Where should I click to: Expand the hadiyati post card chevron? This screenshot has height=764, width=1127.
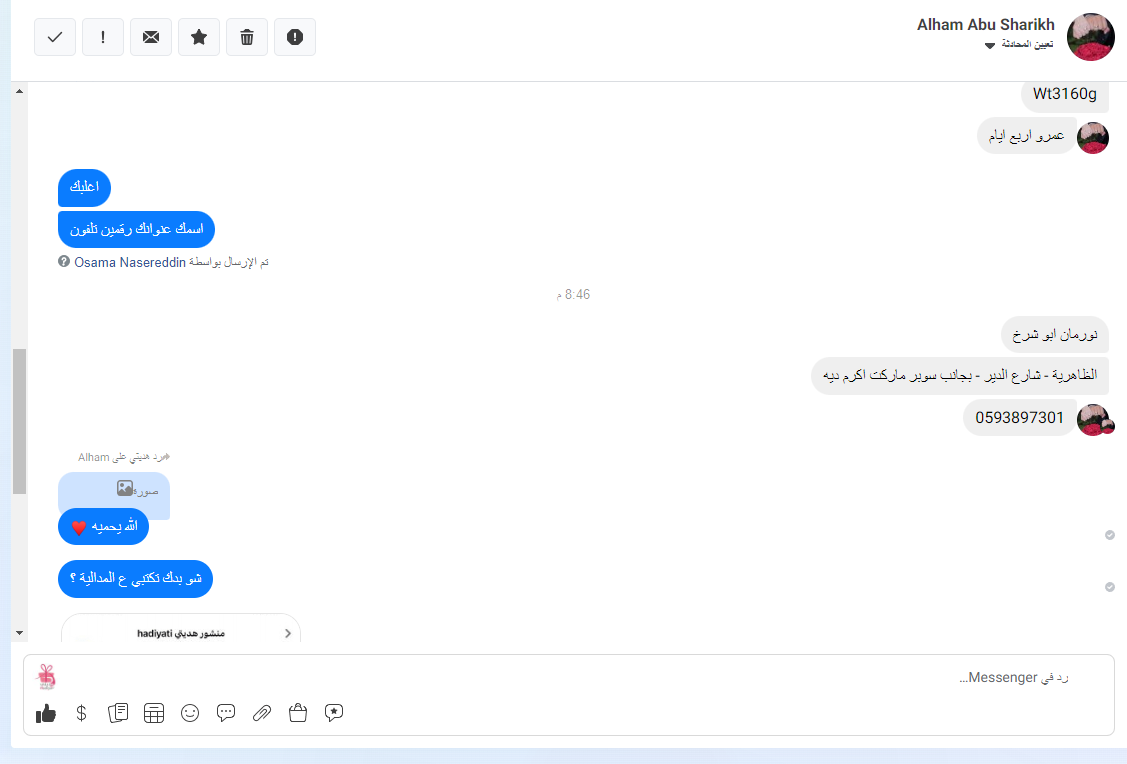click(288, 633)
